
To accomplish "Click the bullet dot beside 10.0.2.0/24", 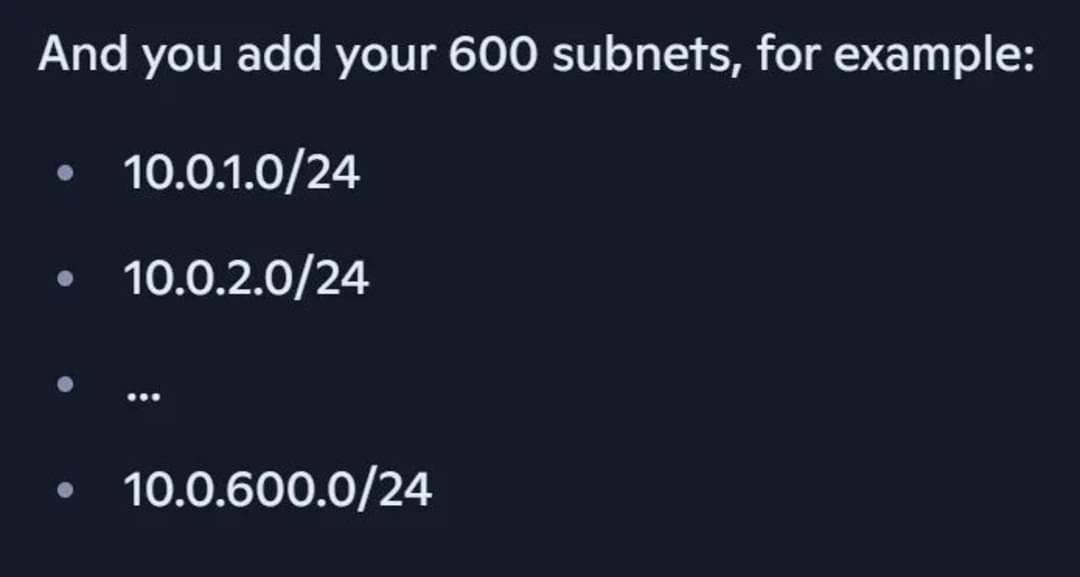I will coord(65,278).
